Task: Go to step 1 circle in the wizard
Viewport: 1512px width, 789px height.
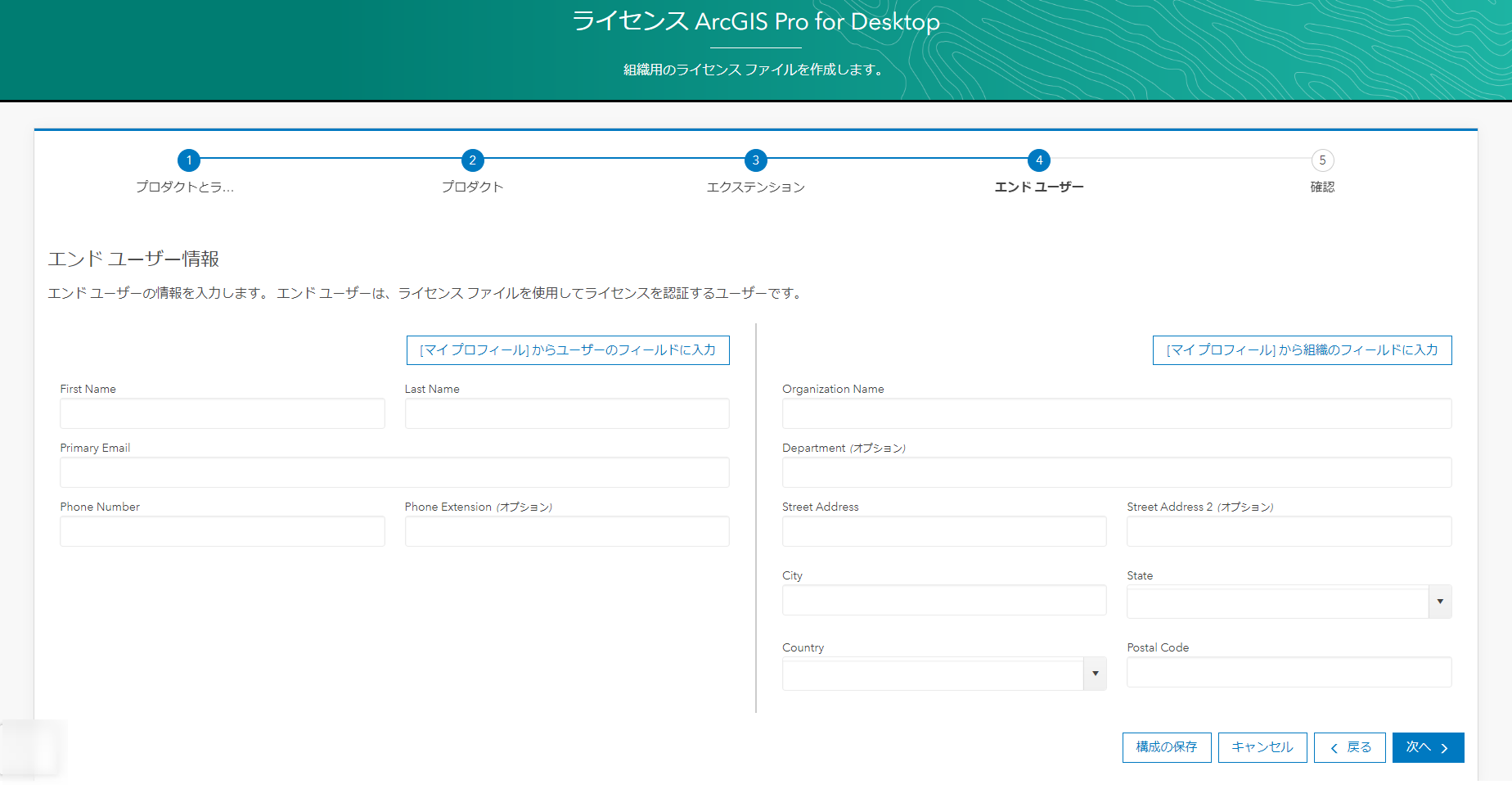Action: coord(189,160)
